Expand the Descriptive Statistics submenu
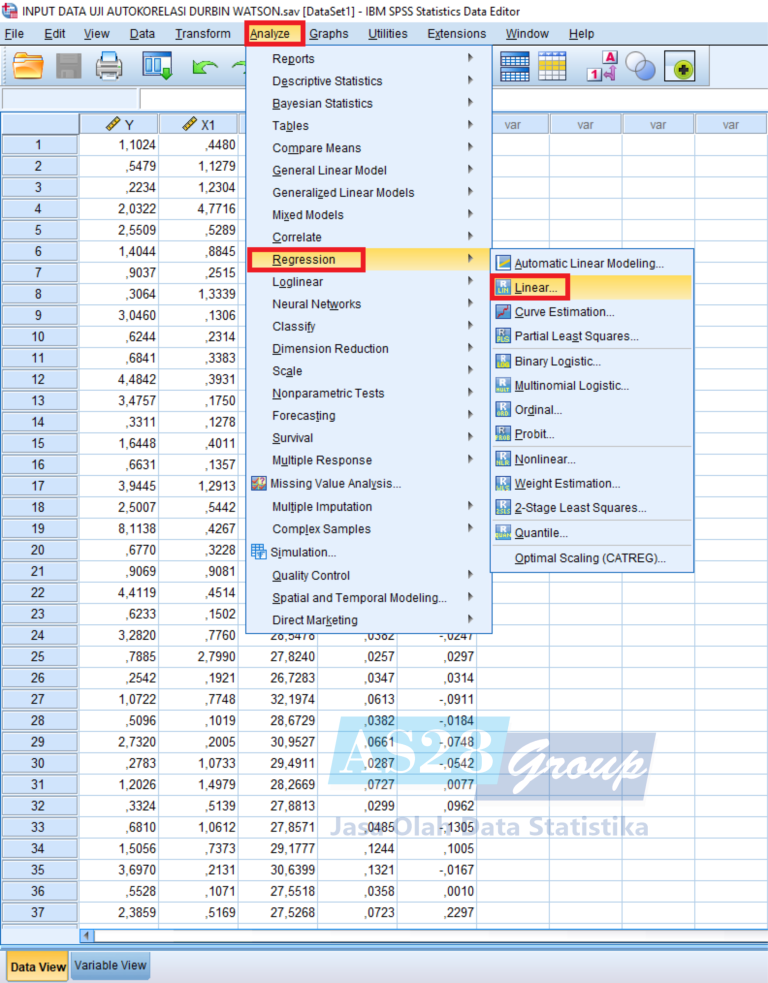The image size is (768, 983). pyautogui.click(x=327, y=81)
